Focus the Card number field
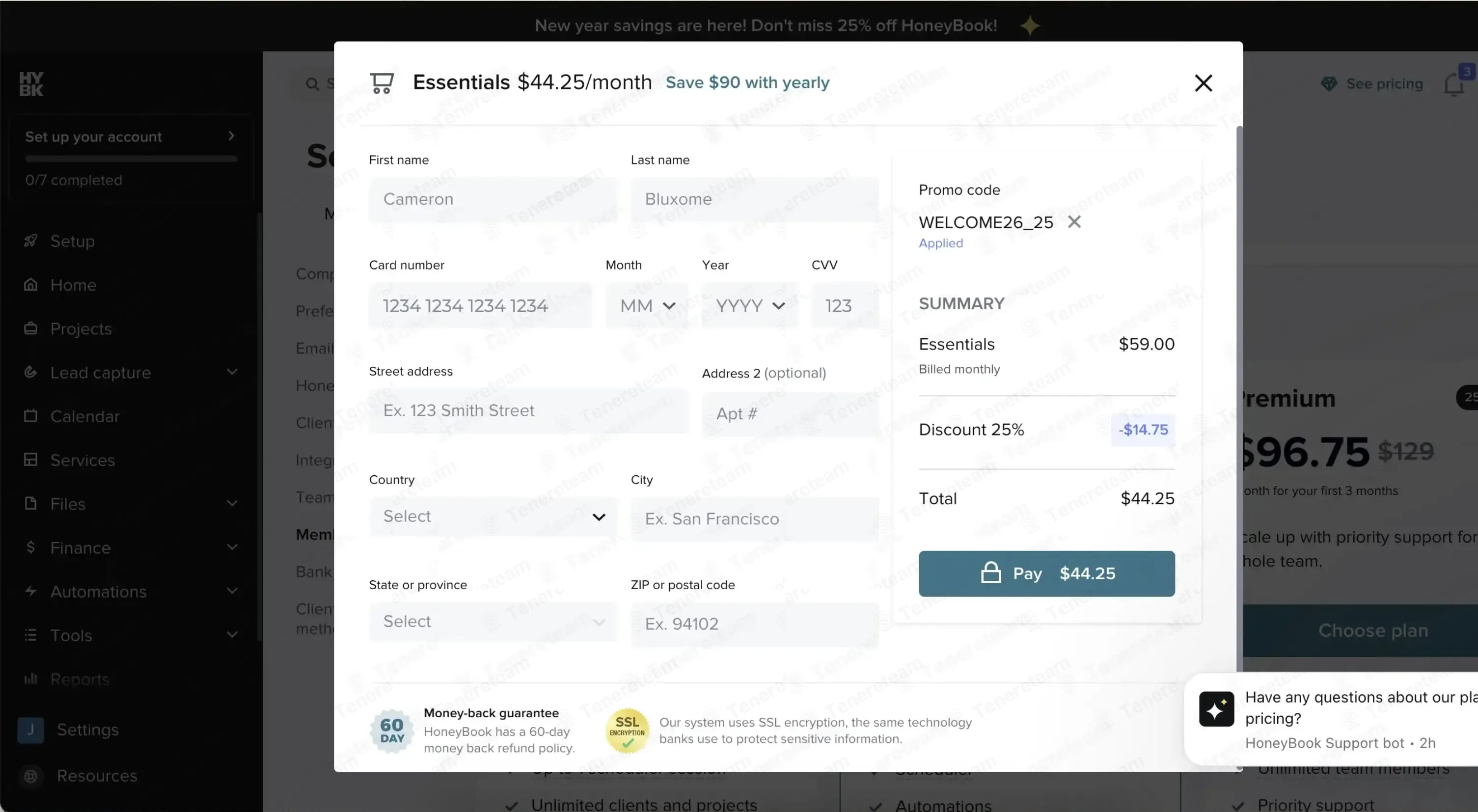1478x812 pixels. click(x=480, y=306)
